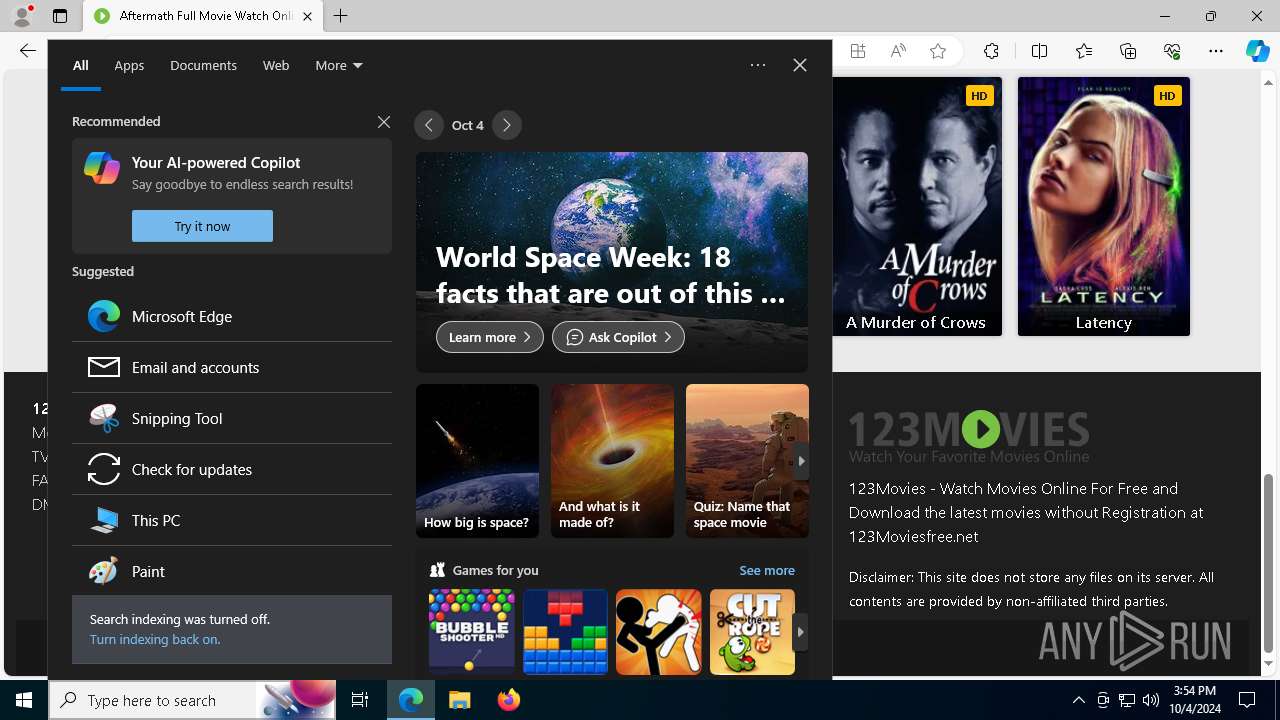The width and height of the screenshot is (1280, 720).
Task: Click Learn more on Space Week
Action: 490,337
